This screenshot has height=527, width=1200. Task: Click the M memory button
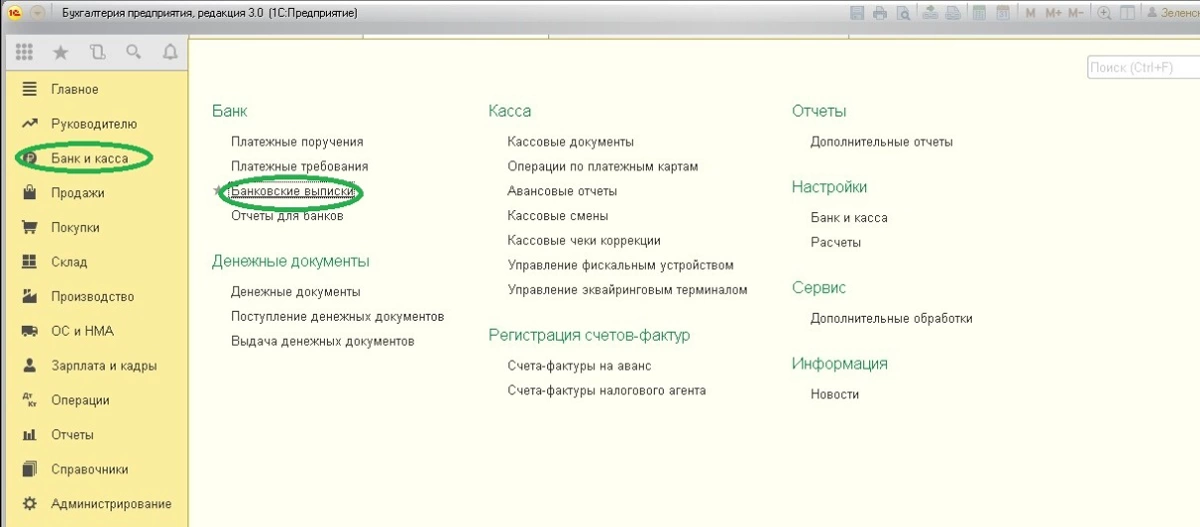pos(1031,13)
